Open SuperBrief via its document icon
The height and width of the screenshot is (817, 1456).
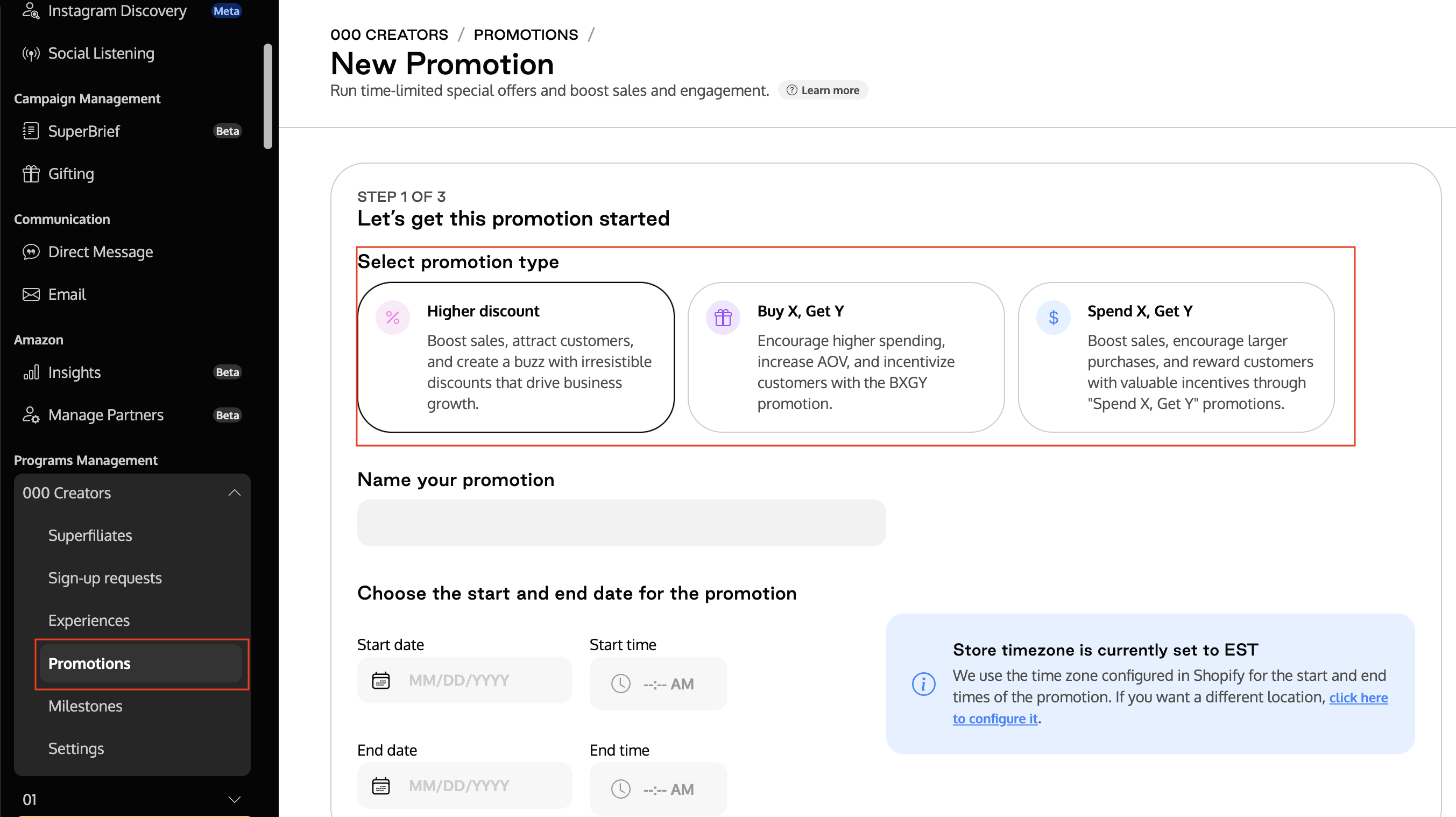31,131
